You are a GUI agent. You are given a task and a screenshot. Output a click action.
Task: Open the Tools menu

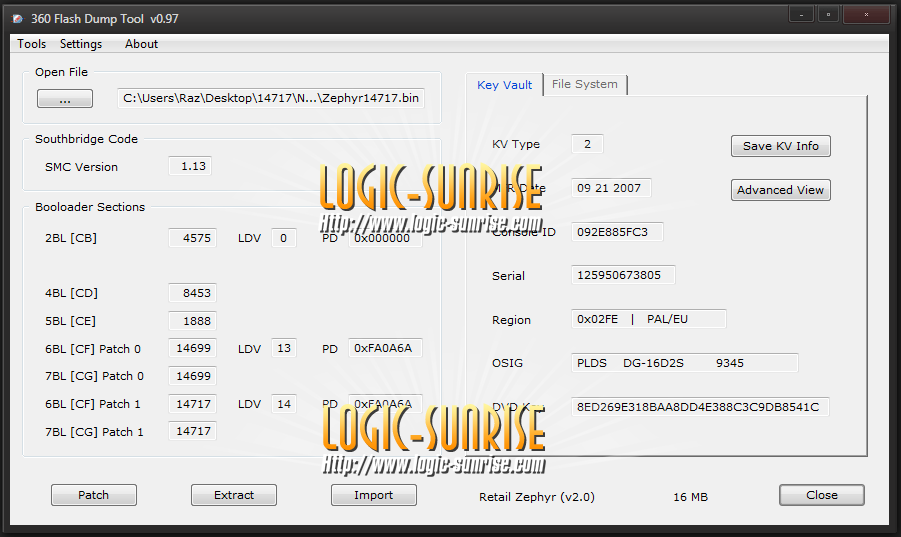tap(31, 44)
